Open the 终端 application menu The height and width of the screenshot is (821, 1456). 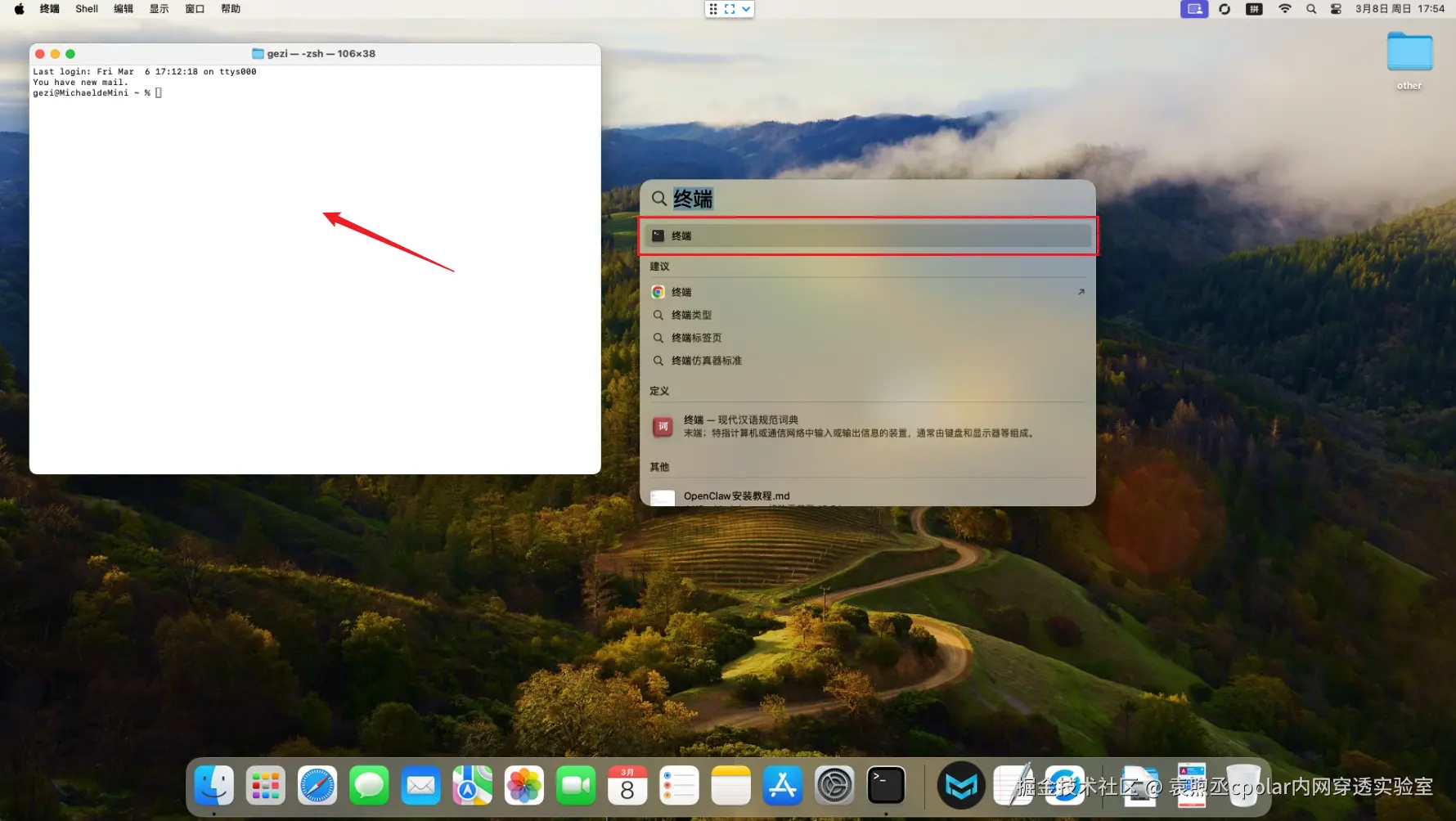pyautogui.click(x=50, y=9)
